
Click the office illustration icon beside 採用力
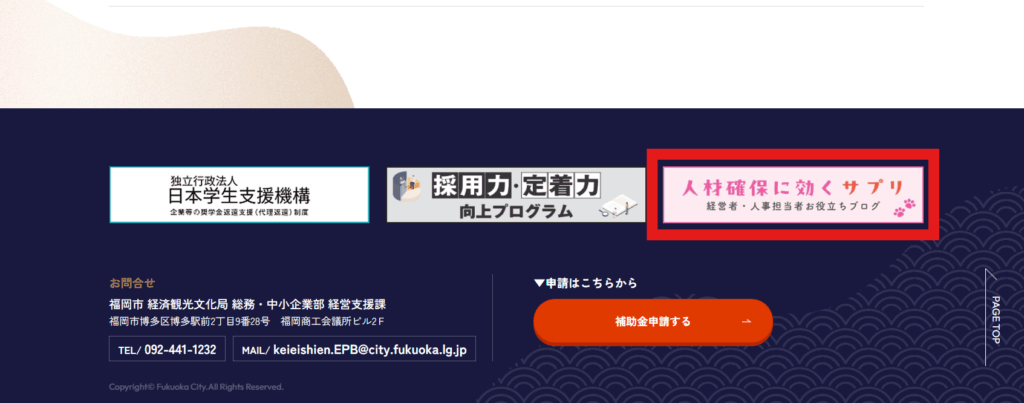(407, 187)
